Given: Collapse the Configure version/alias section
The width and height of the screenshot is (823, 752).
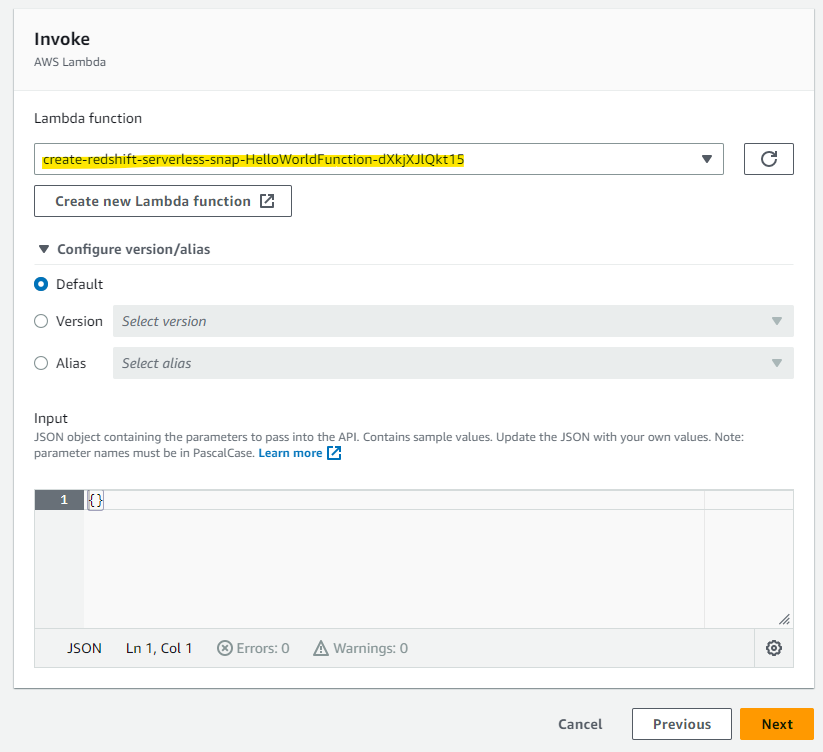Looking at the screenshot, I should tap(124, 249).
